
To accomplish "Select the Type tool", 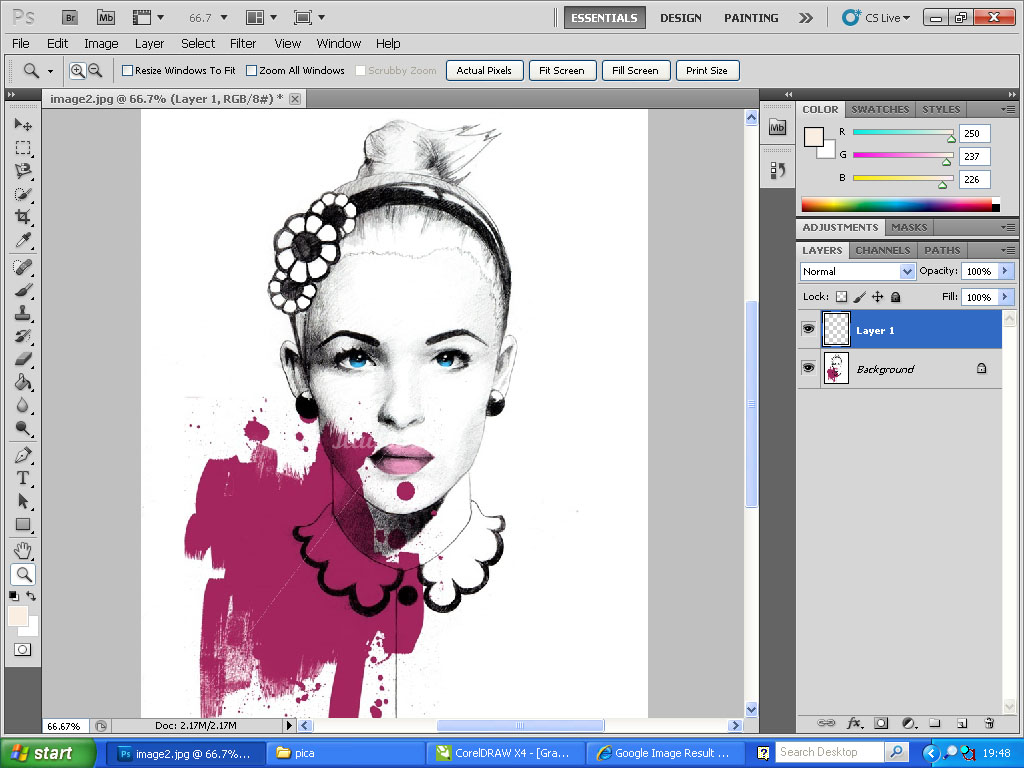I will pos(24,478).
